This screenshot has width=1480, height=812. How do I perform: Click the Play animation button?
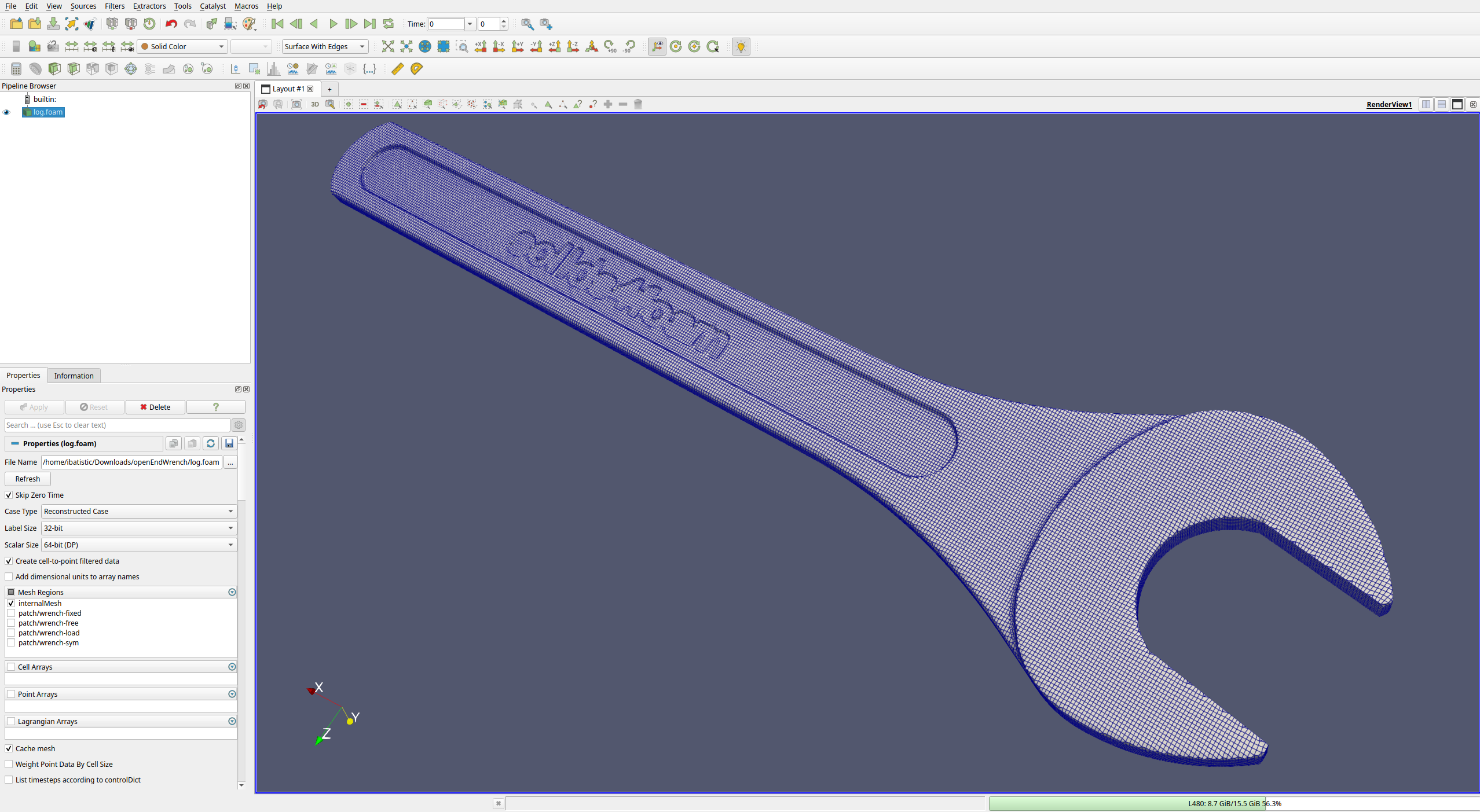[333, 24]
